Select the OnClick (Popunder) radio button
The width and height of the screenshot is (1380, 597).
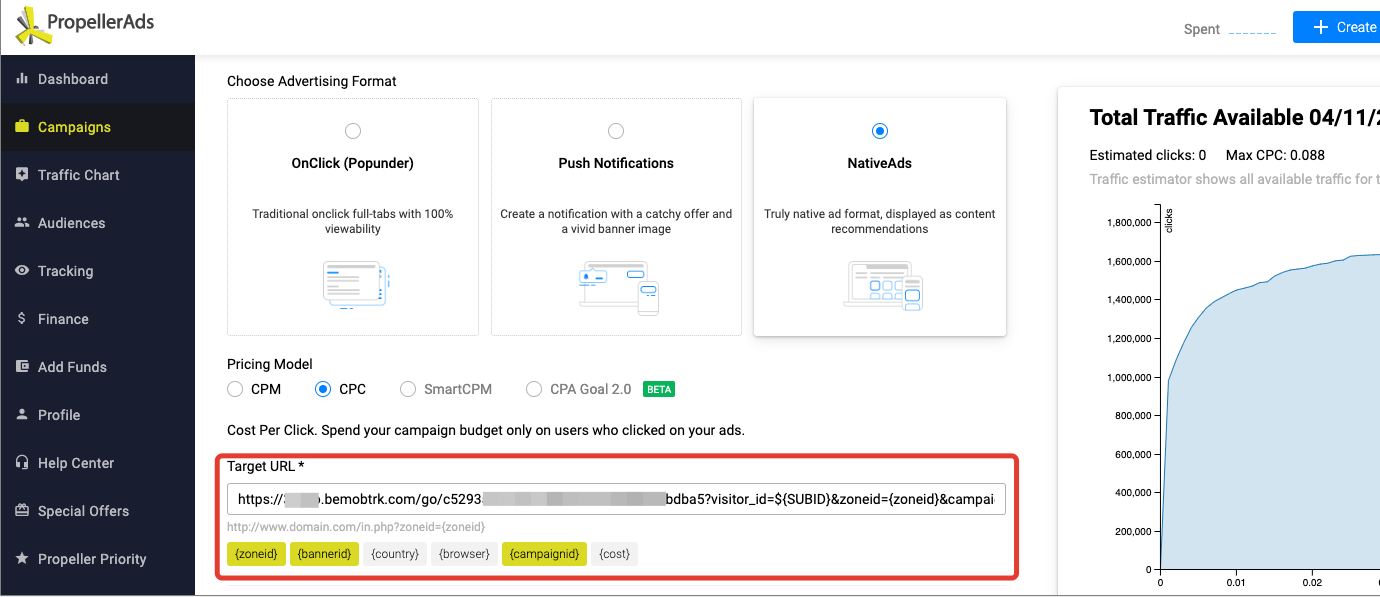(352, 131)
